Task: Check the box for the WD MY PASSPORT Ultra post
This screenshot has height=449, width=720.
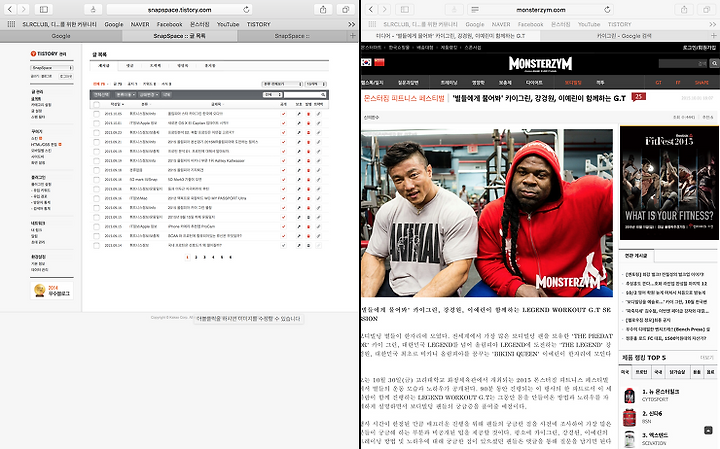Action: point(96,198)
